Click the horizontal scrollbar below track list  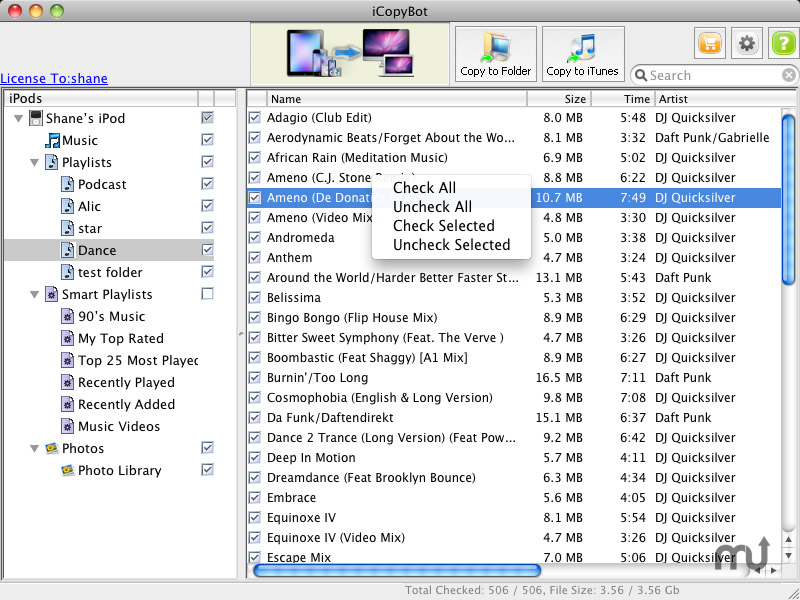[x=397, y=571]
